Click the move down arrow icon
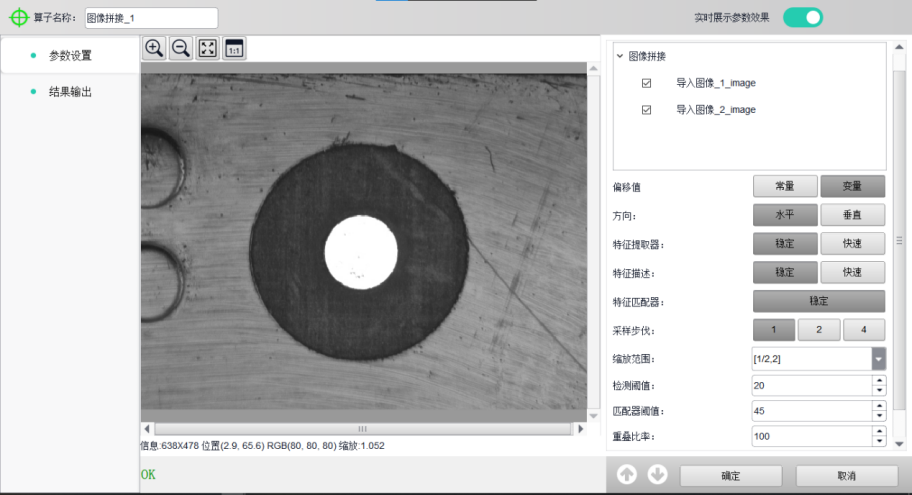The height and width of the screenshot is (495, 912). 657,475
